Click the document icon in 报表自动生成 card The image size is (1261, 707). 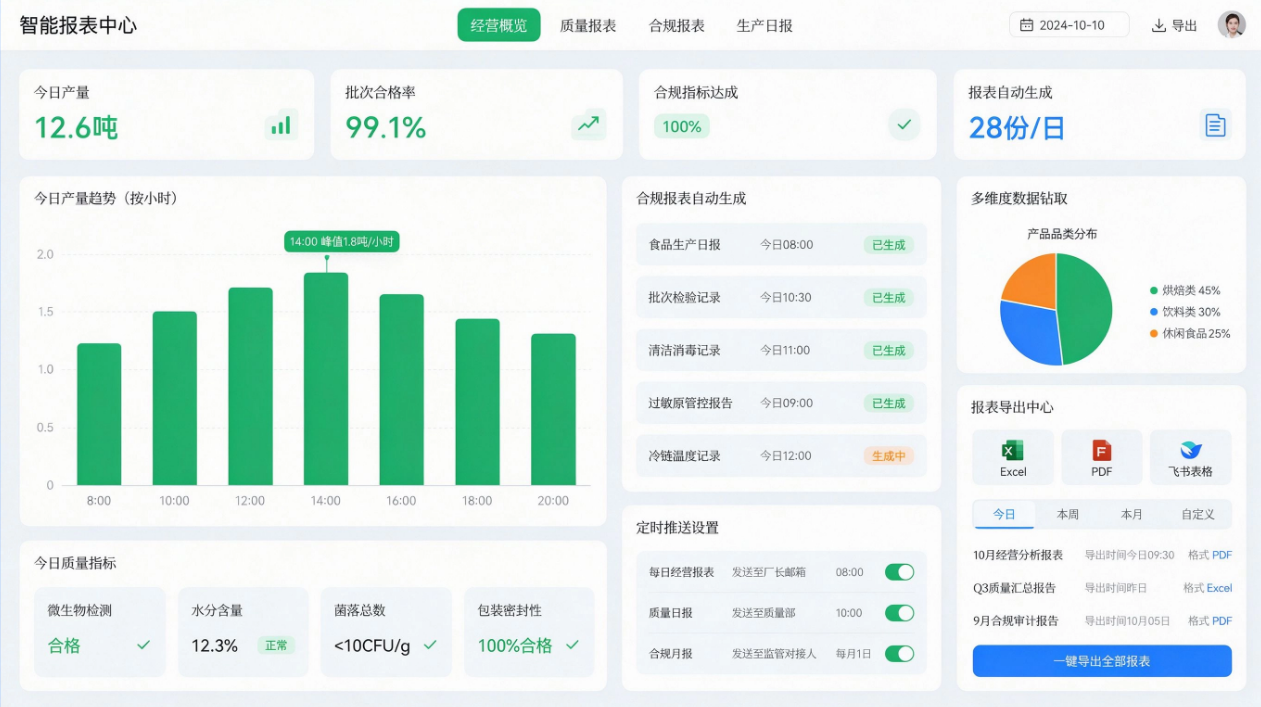(1215, 125)
